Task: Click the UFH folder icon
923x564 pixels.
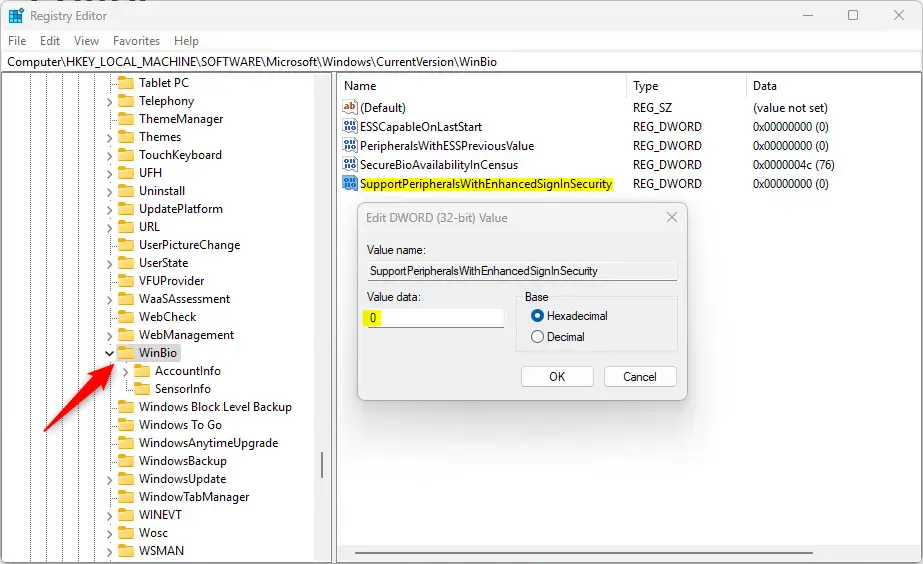Action: tap(126, 172)
